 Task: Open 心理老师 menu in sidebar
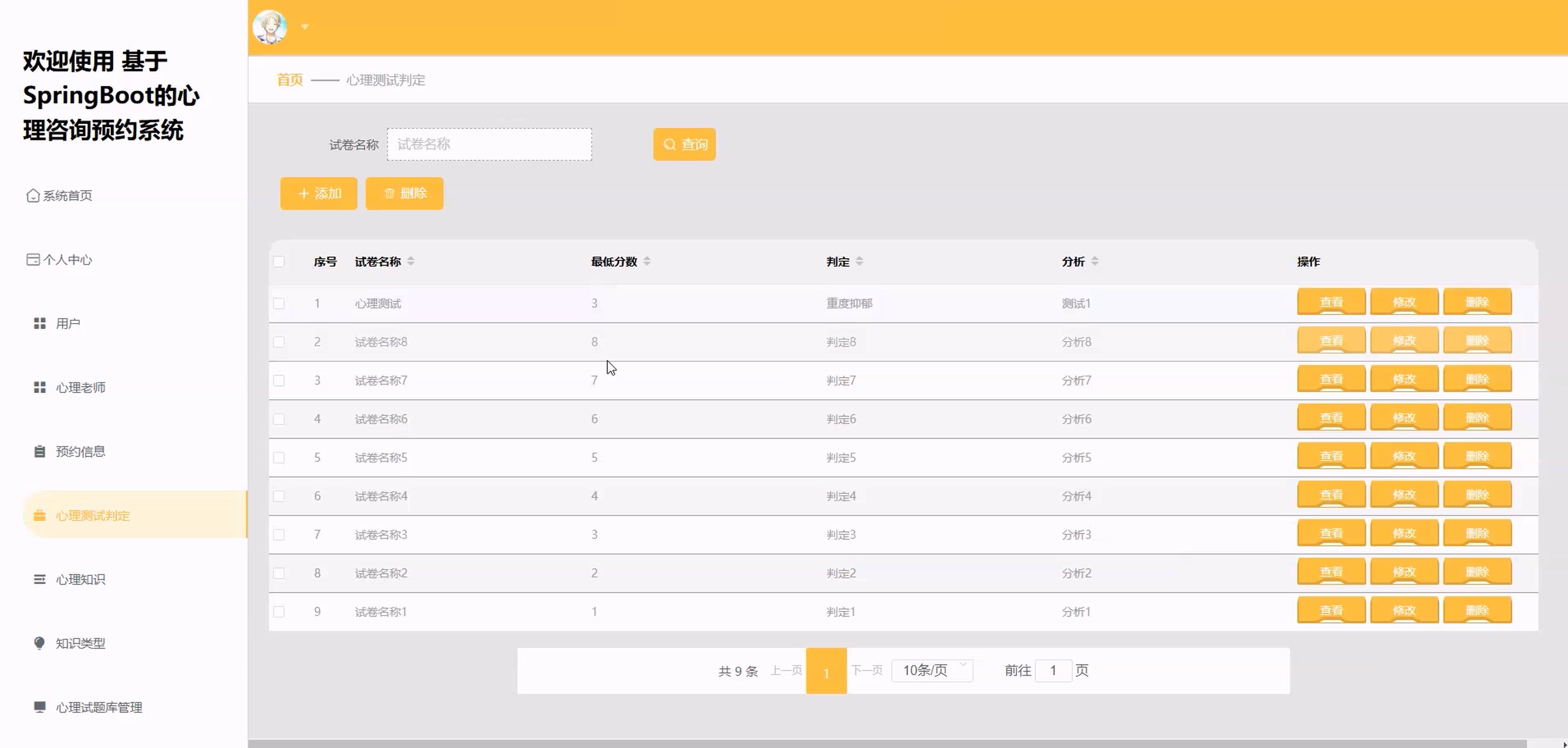tap(80, 388)
